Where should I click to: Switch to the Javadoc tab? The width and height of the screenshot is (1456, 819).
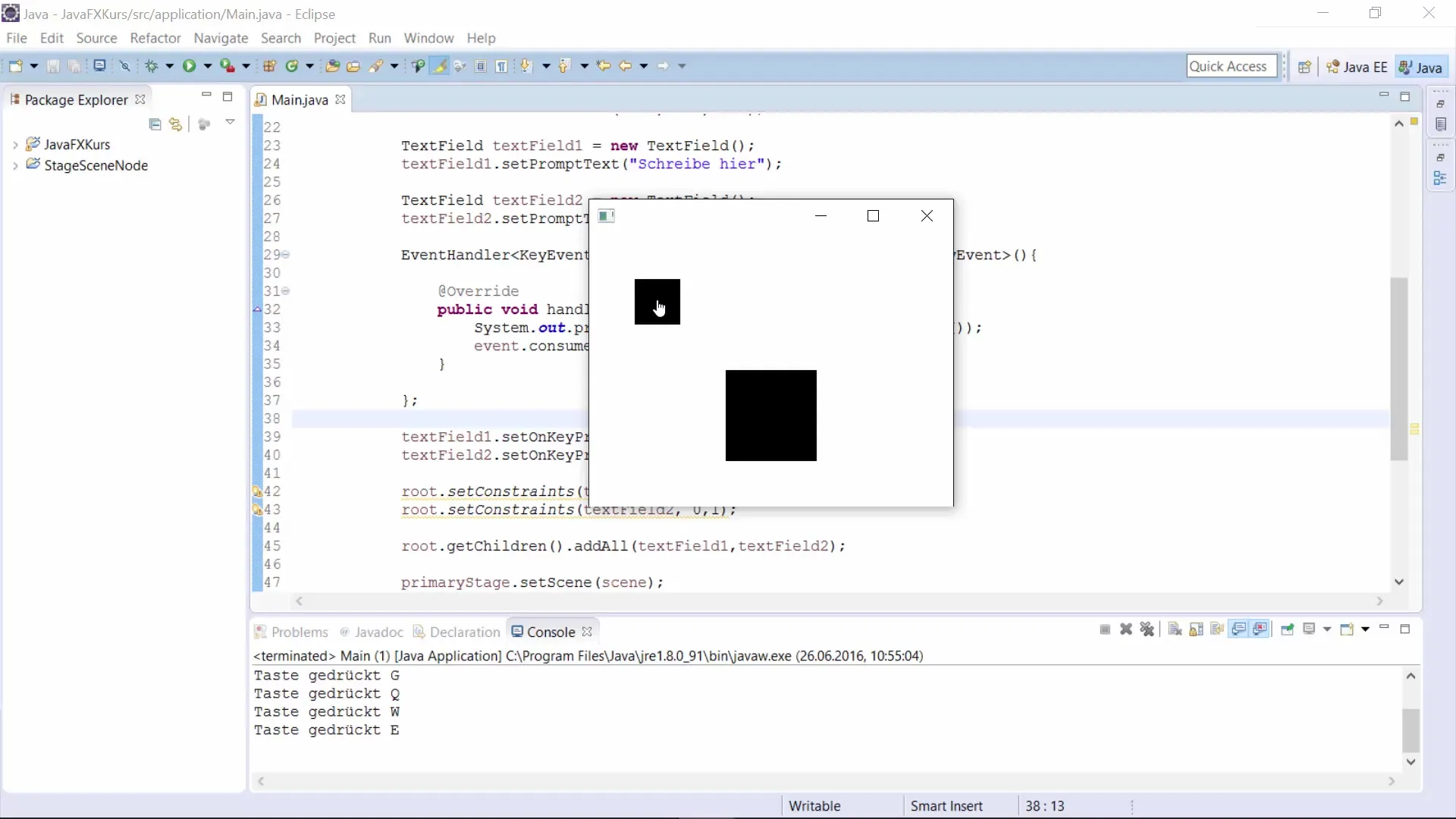pos(372,632)
